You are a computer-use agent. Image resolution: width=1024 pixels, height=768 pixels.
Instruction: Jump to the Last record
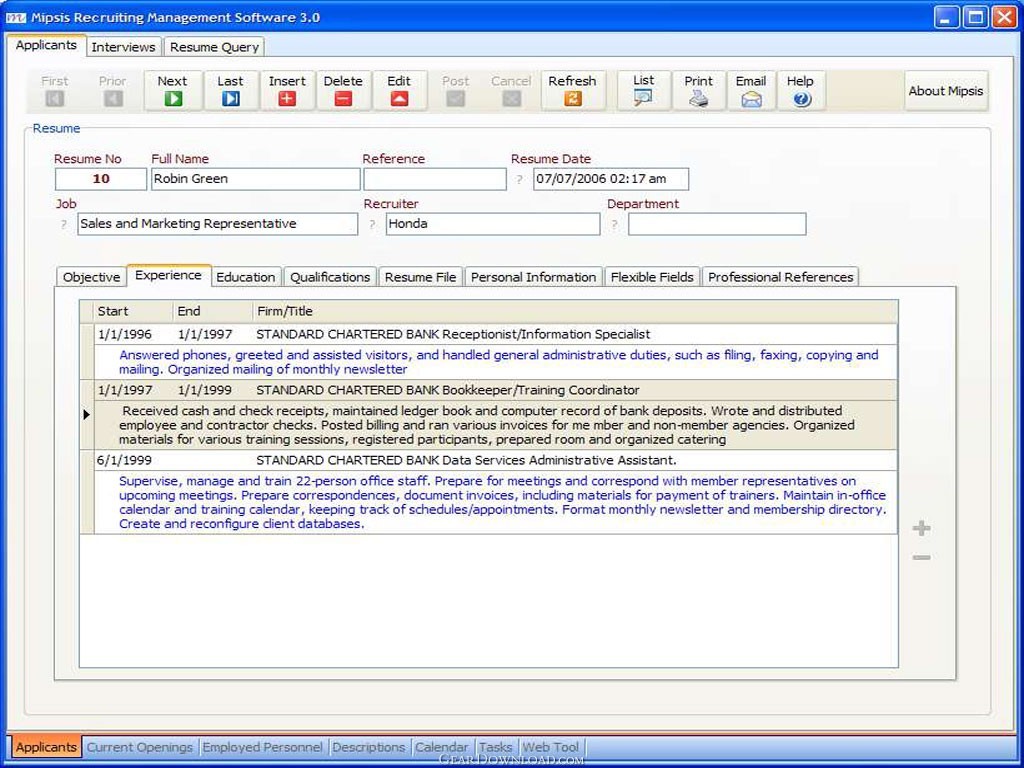230,90
